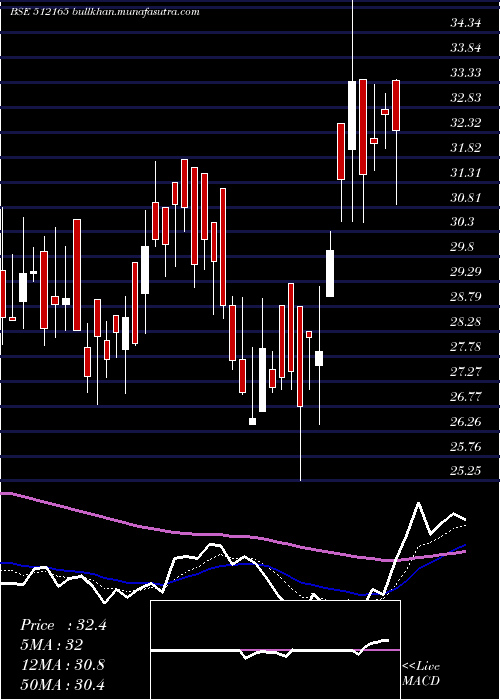Image resolution: width=500 pixels, height=700 pixels.
Task: Click the BSE 512165 chart title text
Action: click(x=105, y=12)
